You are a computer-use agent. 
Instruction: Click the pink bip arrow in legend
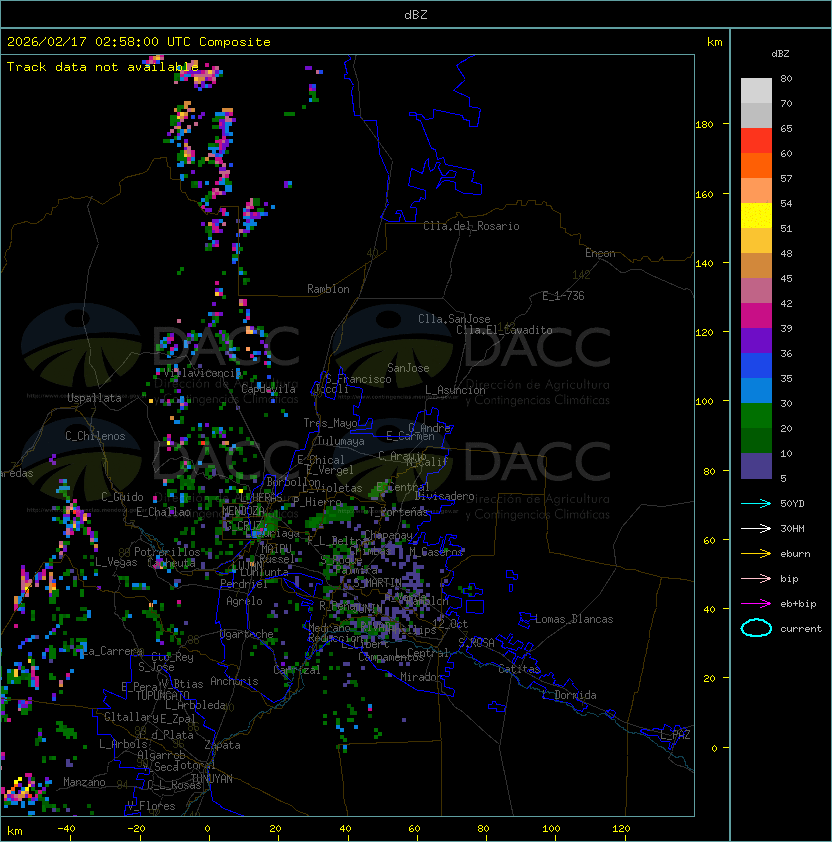pos(756,579)
